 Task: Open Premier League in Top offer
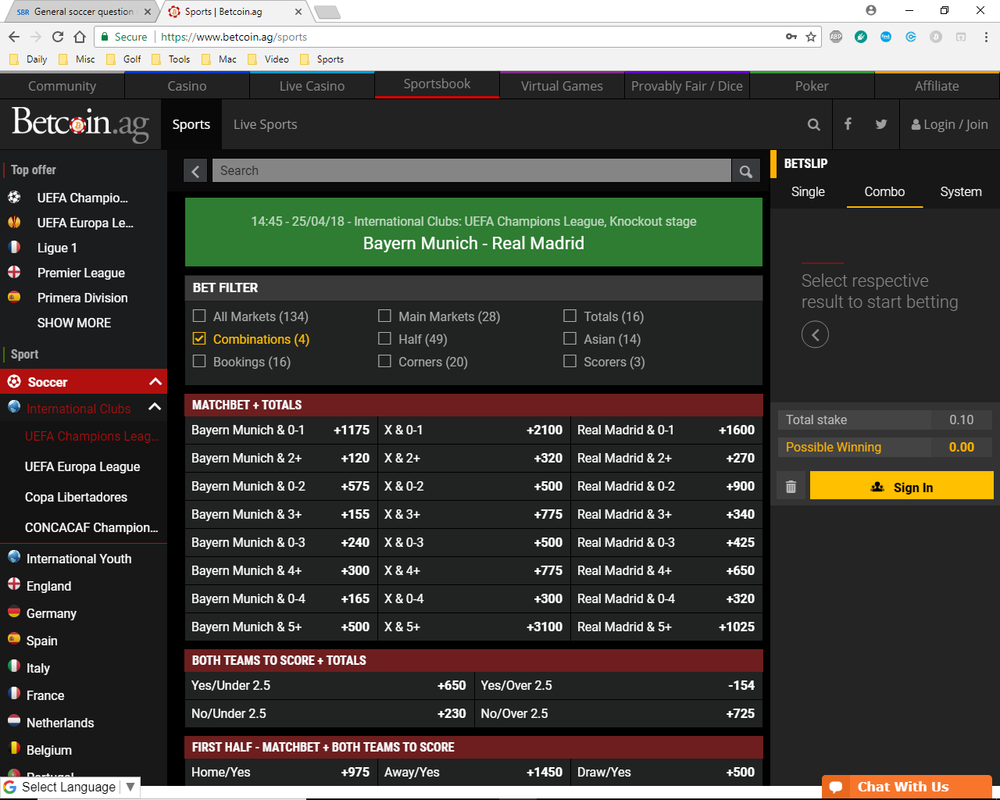click(81, 272)
